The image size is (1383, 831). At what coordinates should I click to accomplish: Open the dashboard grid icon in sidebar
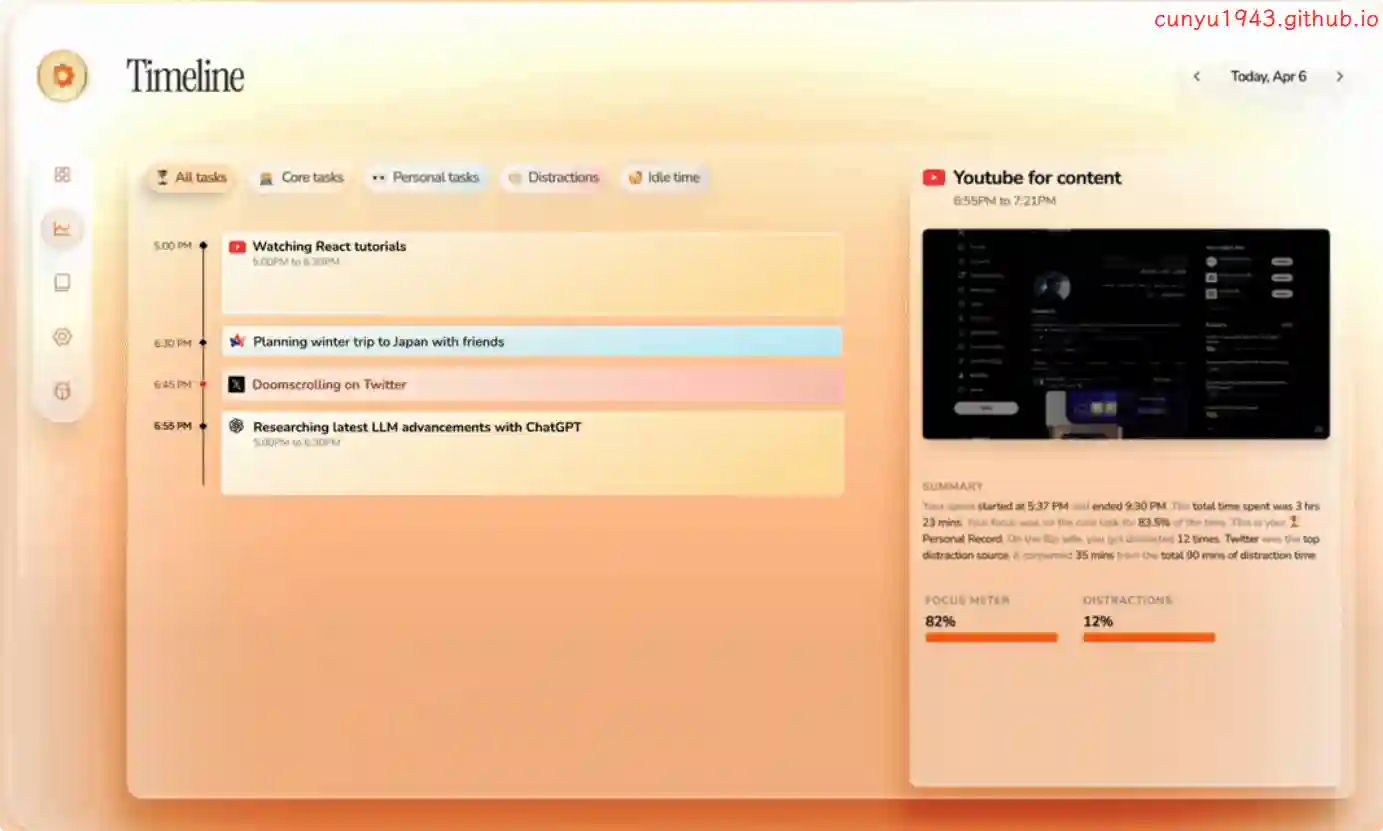62,175
